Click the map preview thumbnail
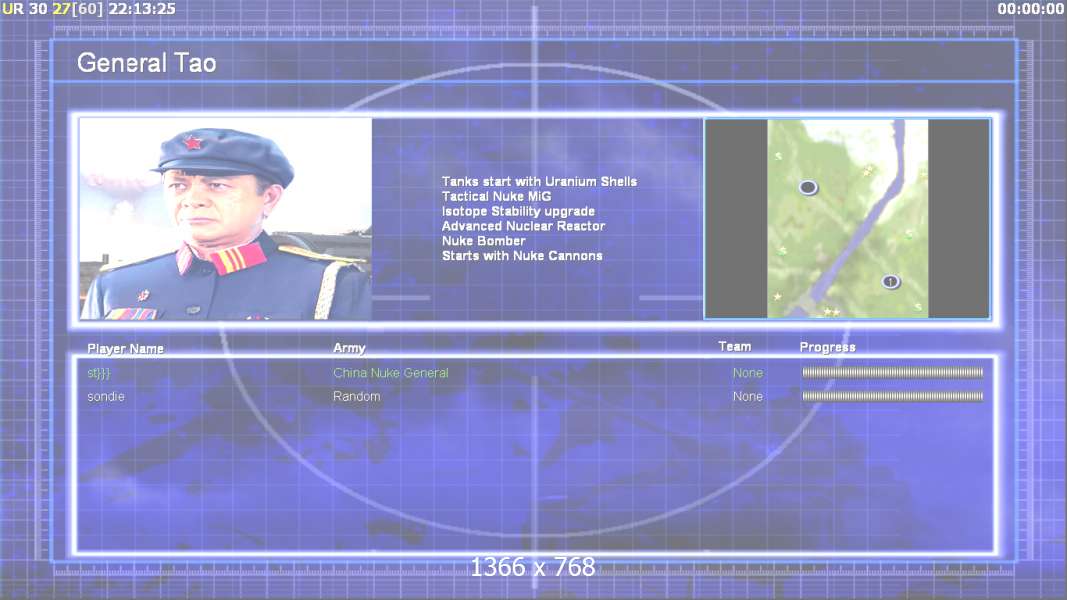 coord(847,218)
